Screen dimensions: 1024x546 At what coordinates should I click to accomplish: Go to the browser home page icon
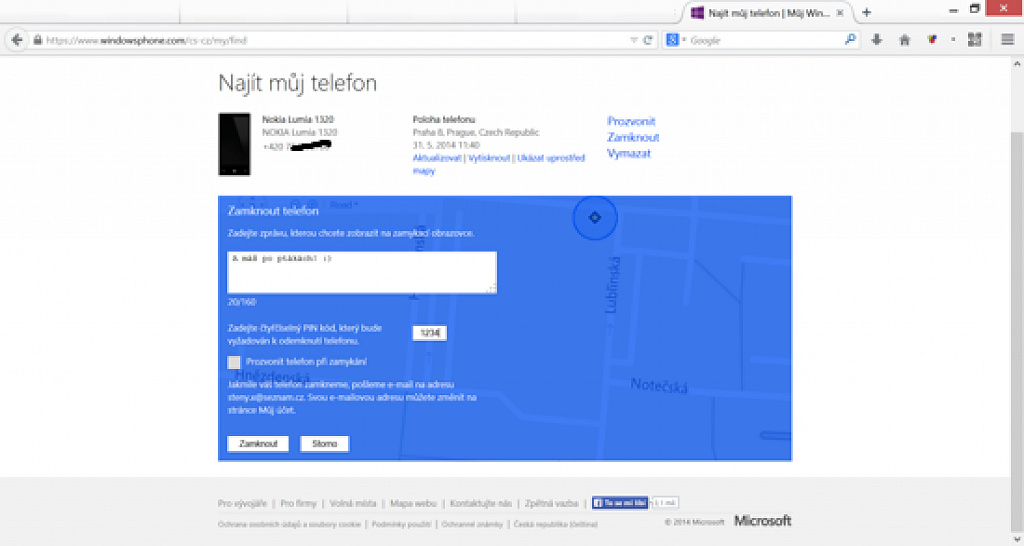click(904, 40)
